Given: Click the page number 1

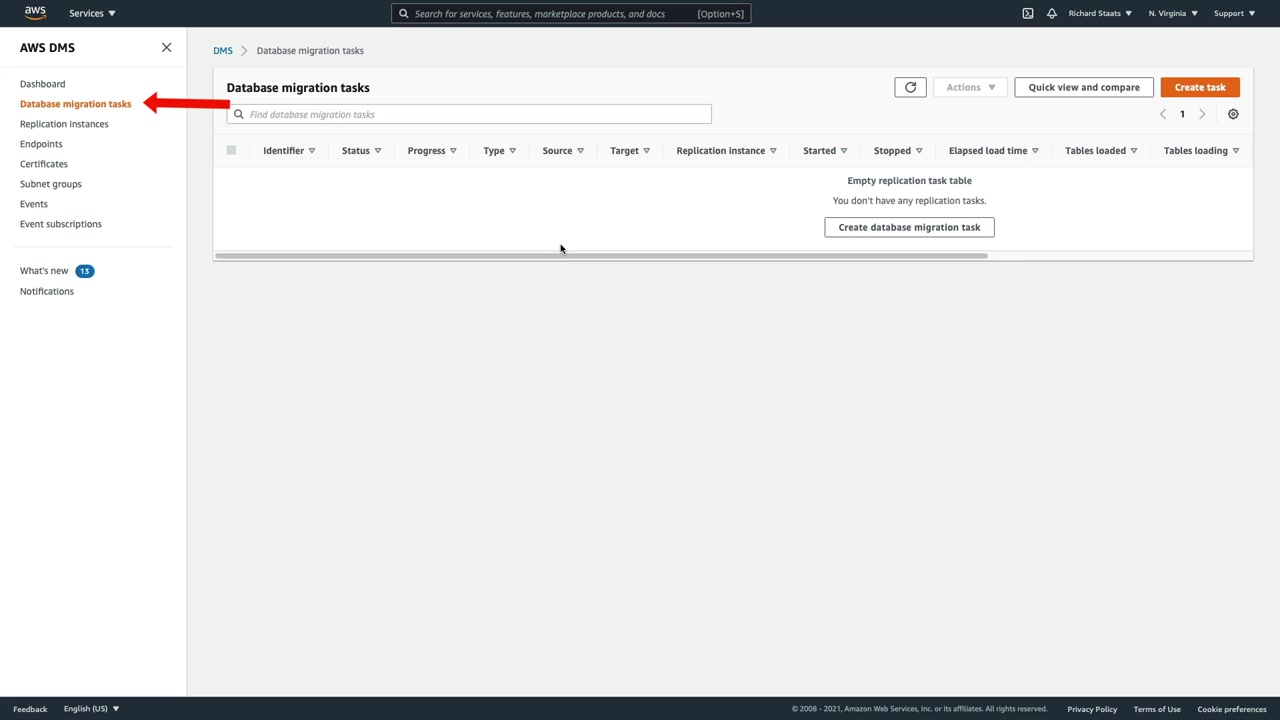Looking at the screenshot, I should (1182, 114).
